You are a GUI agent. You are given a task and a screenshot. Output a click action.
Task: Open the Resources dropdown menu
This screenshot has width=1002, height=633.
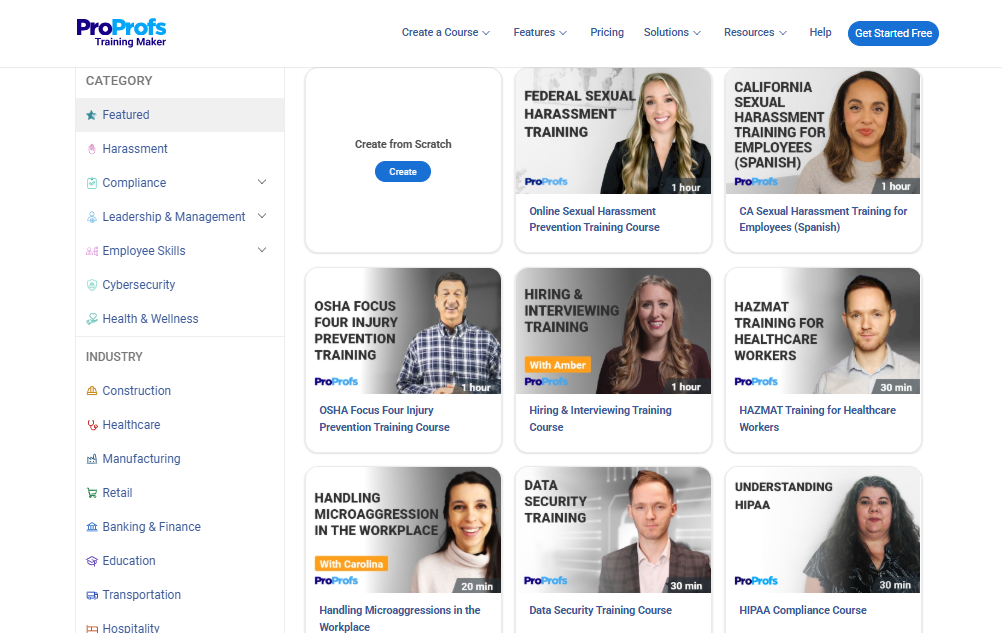(x=755, y=33)
